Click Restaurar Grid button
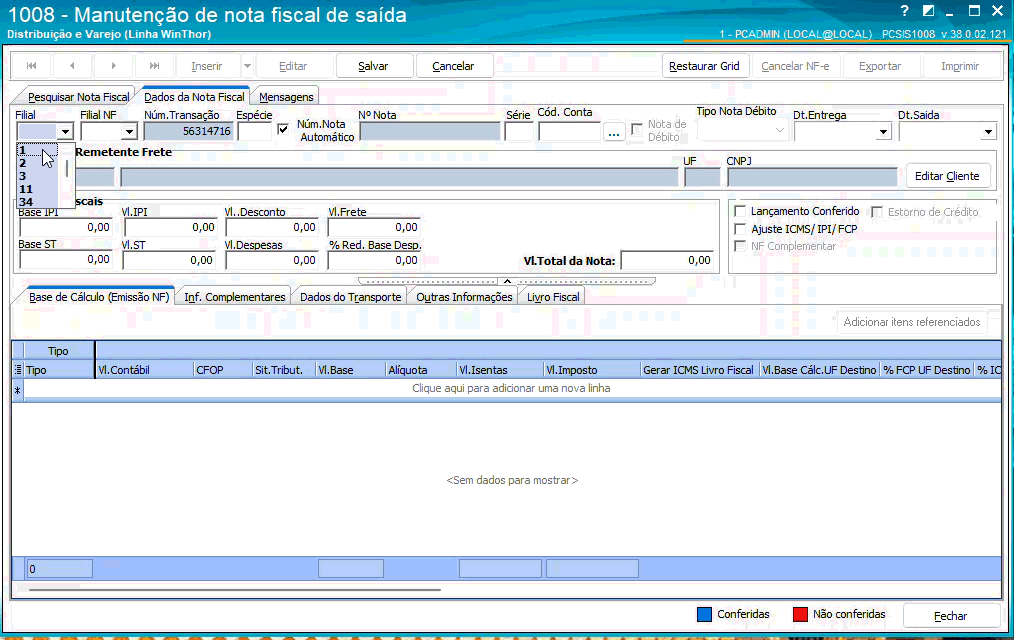 [704, 66]
